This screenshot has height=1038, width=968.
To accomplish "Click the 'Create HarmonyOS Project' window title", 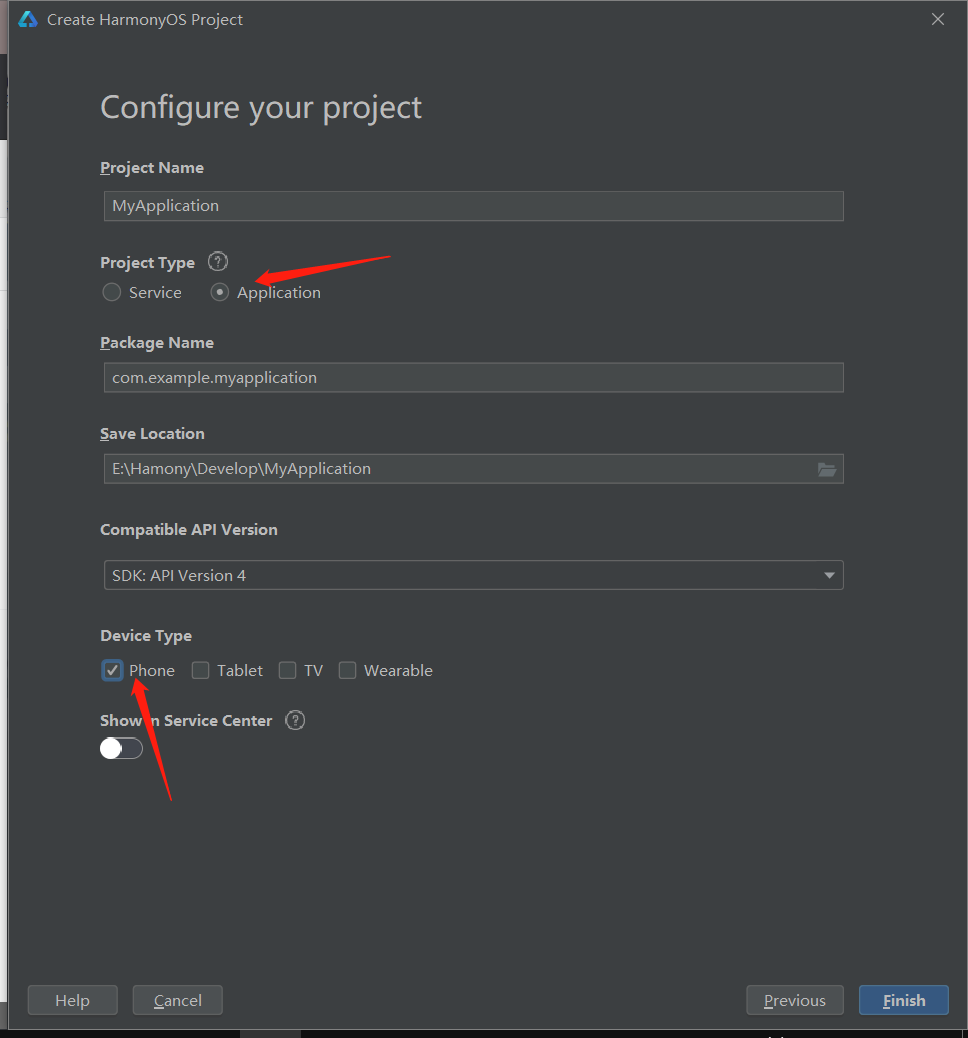I will 144,20.
